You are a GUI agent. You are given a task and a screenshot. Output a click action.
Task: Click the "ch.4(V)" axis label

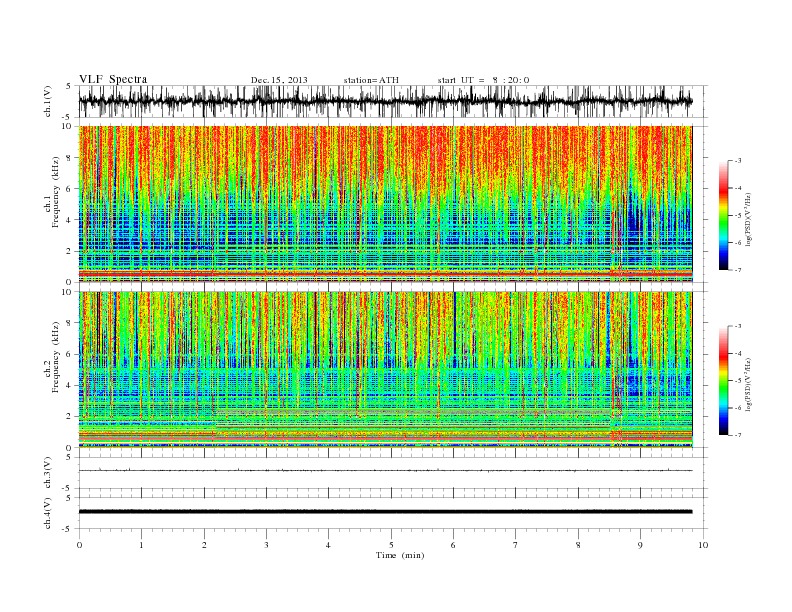coord(47,513)
